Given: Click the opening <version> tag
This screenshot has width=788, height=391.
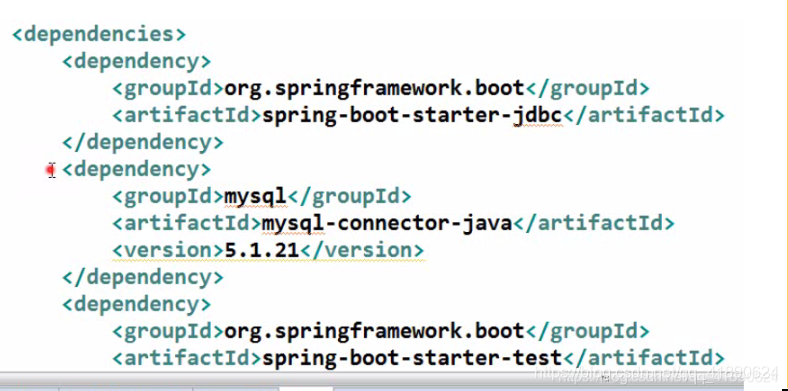Looking at the screenshot, I should (x=168, y=250).
